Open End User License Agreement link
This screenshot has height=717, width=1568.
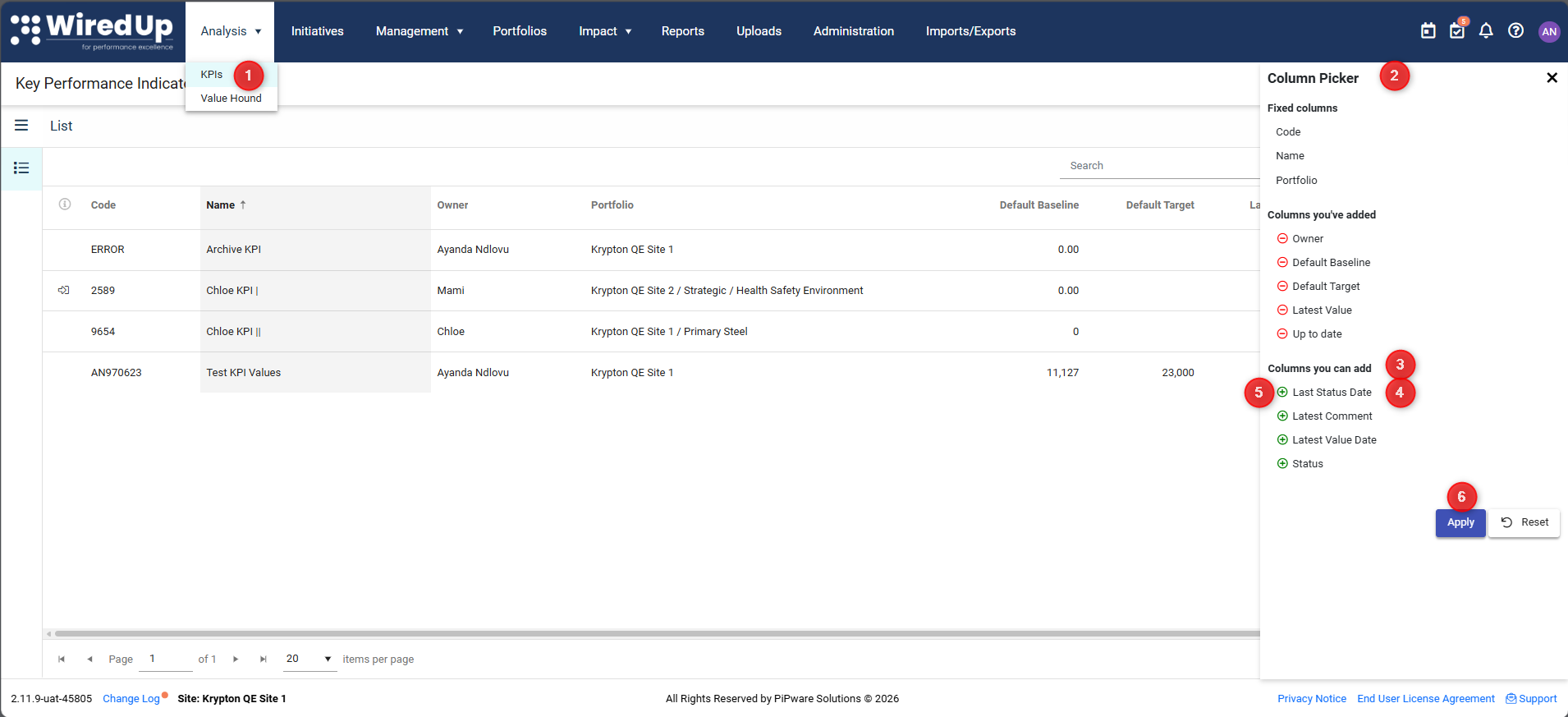[1426, 699]
